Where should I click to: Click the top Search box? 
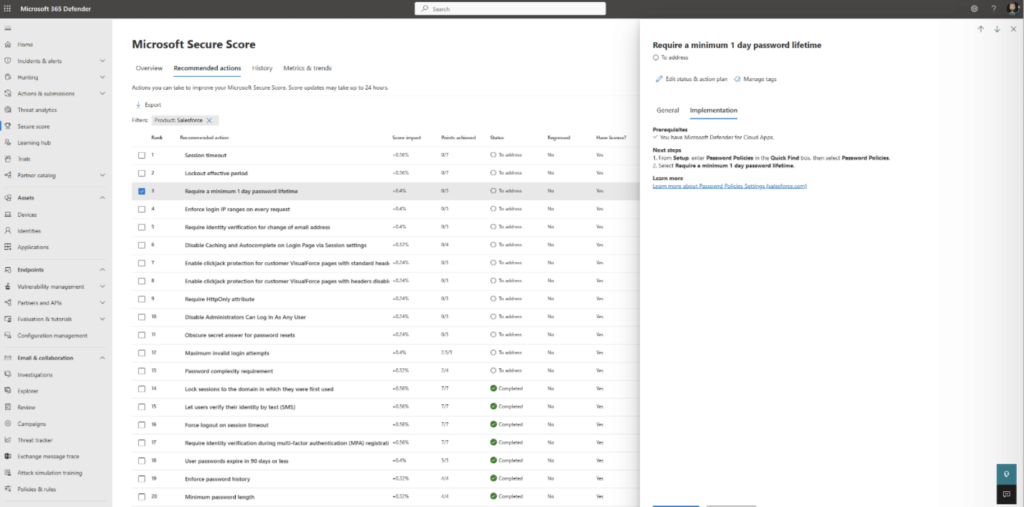tap(510, 8)
